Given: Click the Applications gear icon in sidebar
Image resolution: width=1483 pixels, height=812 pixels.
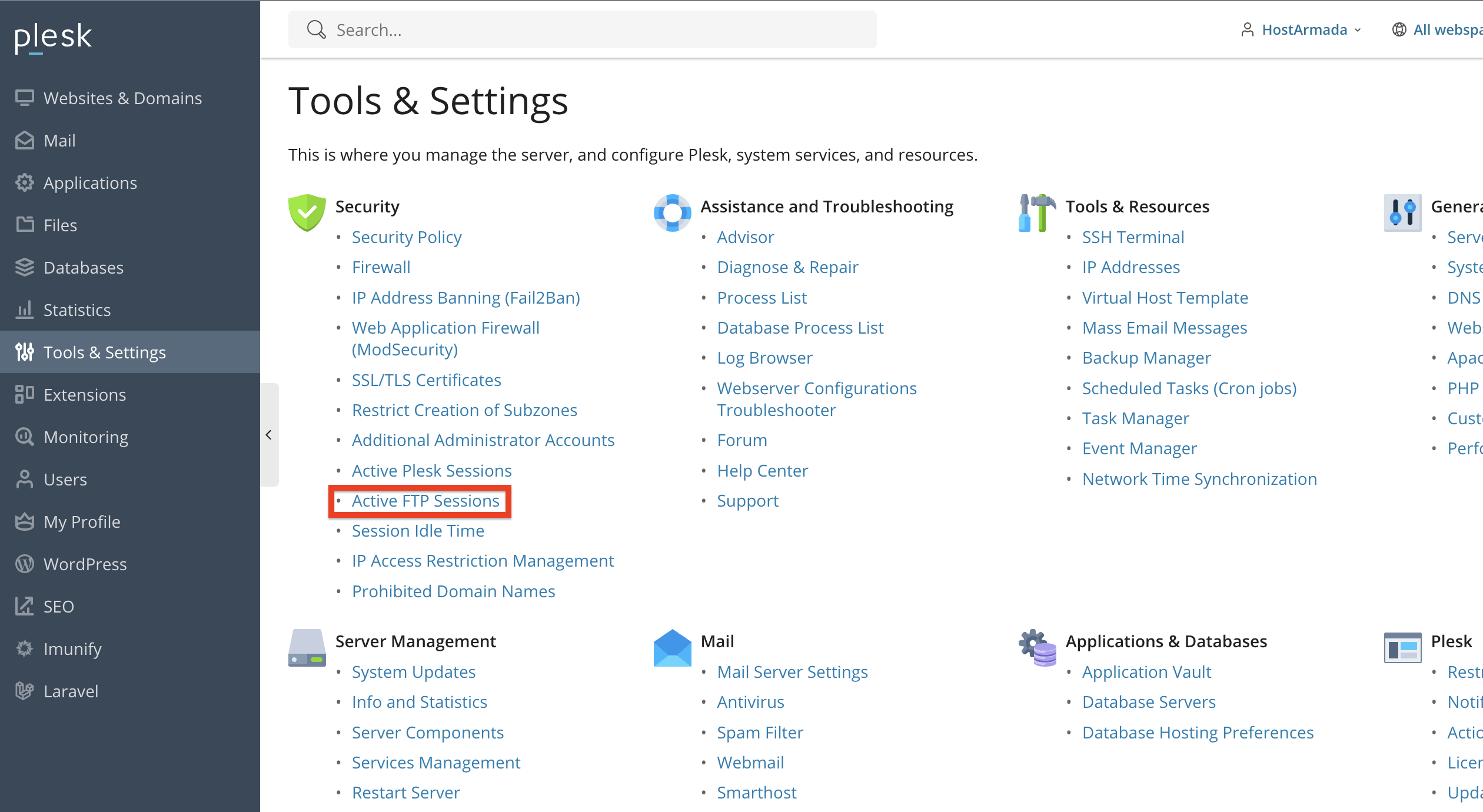Looking at the screenshot, I should click(25, 182).
